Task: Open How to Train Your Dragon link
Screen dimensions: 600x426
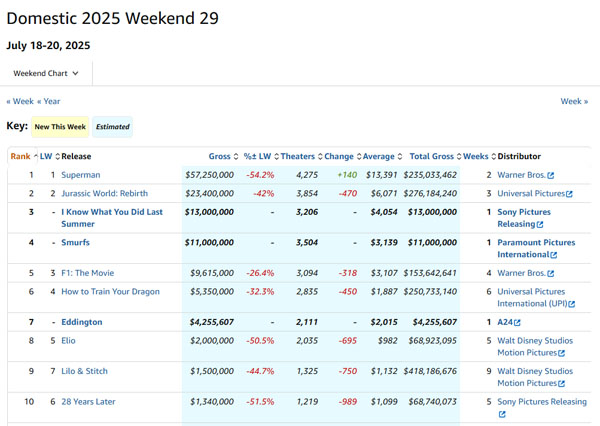Action: (x=110, y=291)
